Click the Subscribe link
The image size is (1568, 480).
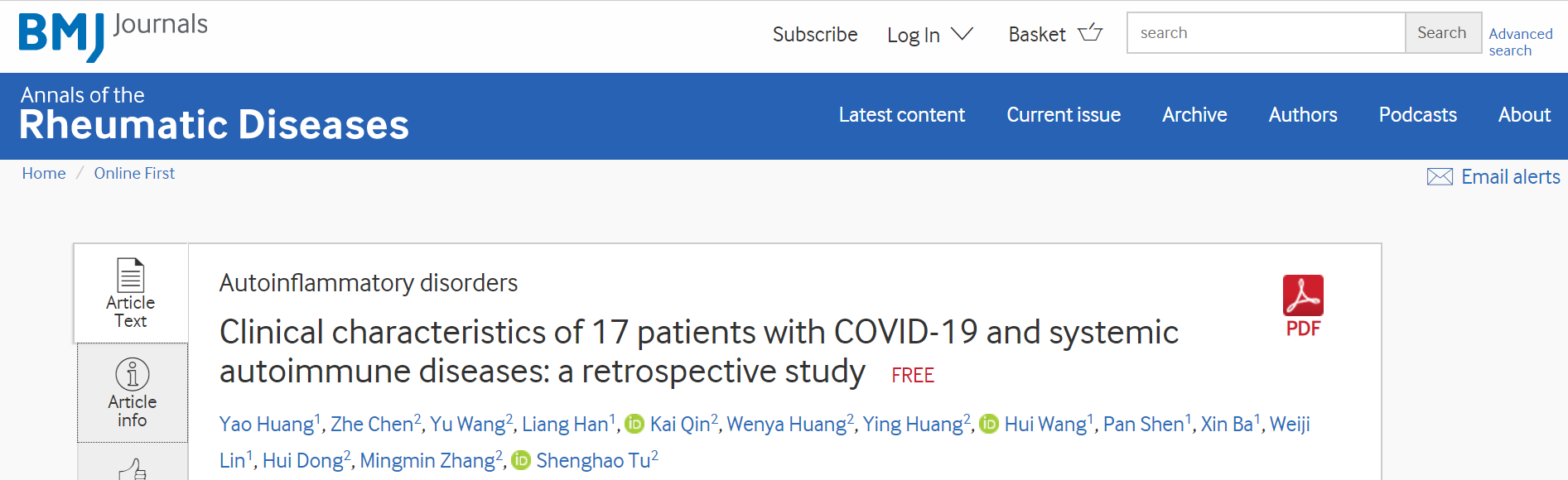[x=814, y=35]
